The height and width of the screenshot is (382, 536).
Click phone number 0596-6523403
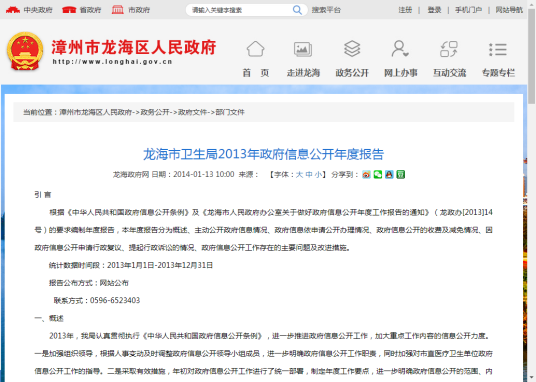pyautogui.click(x=115, y=300)
